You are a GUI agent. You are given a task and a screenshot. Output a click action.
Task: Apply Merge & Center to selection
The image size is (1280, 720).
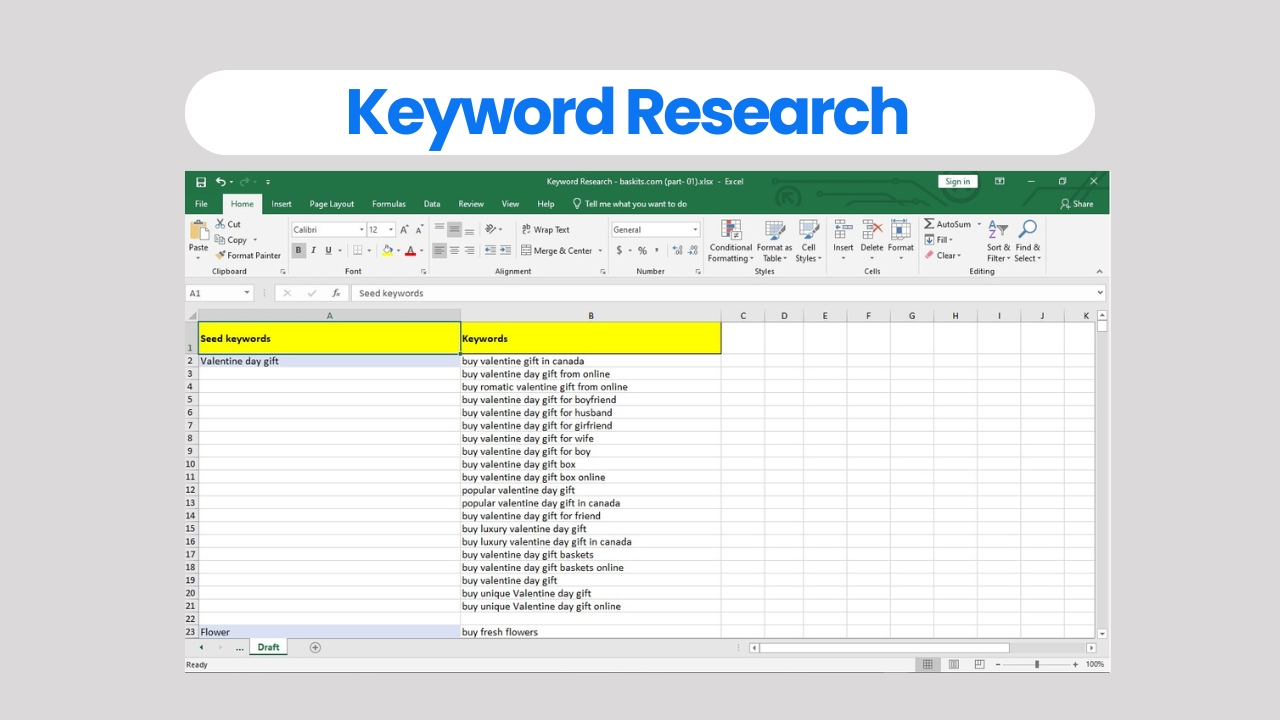(x=556, y=250)
